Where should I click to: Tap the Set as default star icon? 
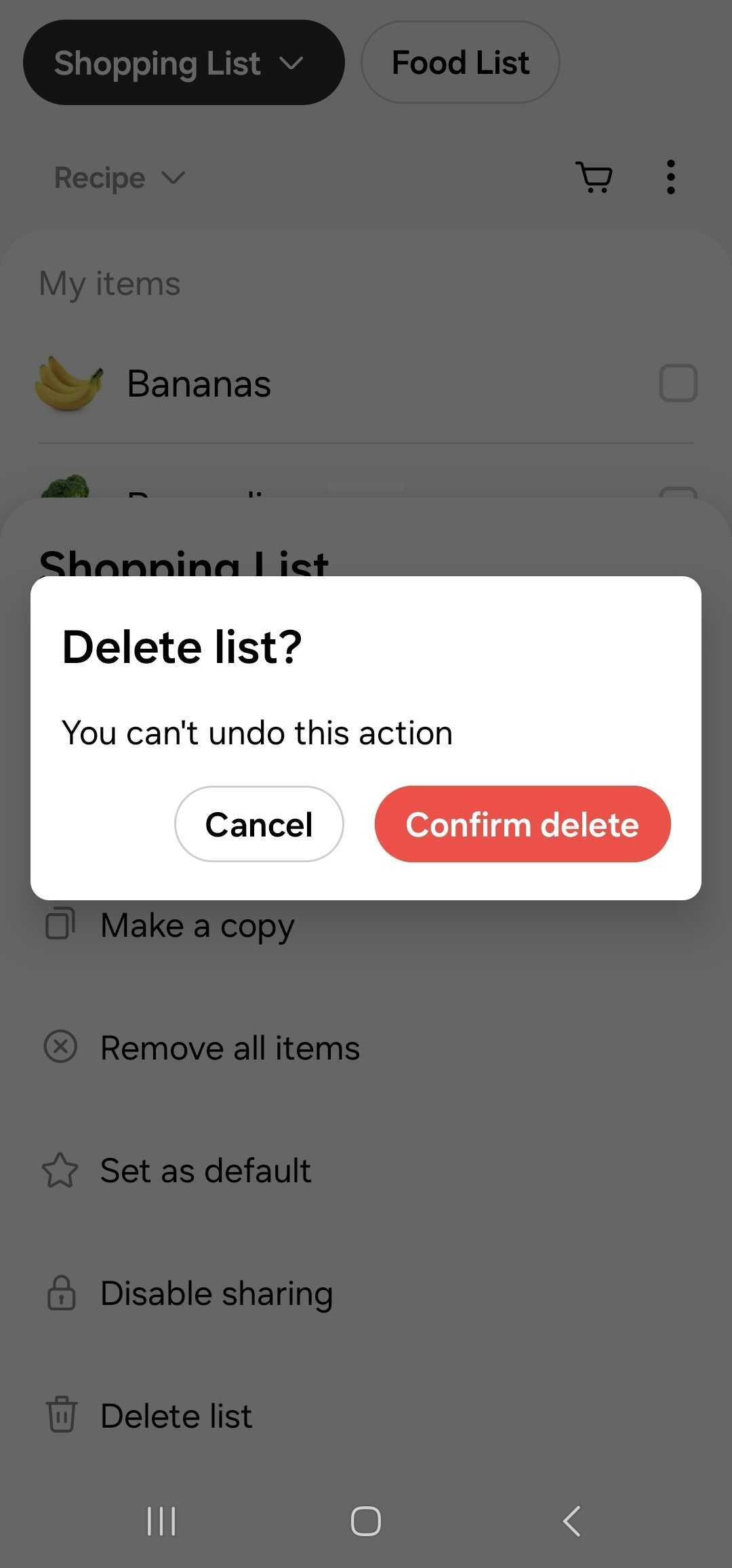(x=60, y=1170)
